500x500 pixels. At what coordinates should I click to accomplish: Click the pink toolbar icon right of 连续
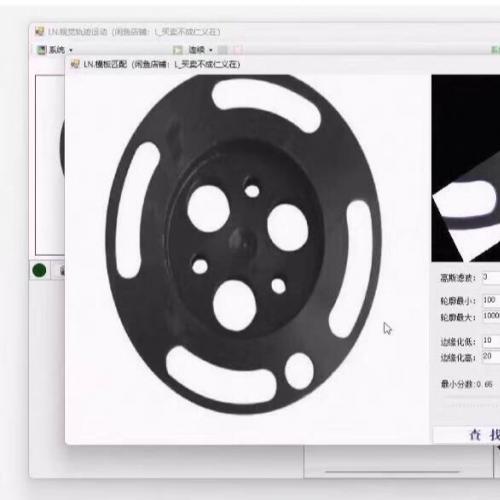tap(238, 50)
